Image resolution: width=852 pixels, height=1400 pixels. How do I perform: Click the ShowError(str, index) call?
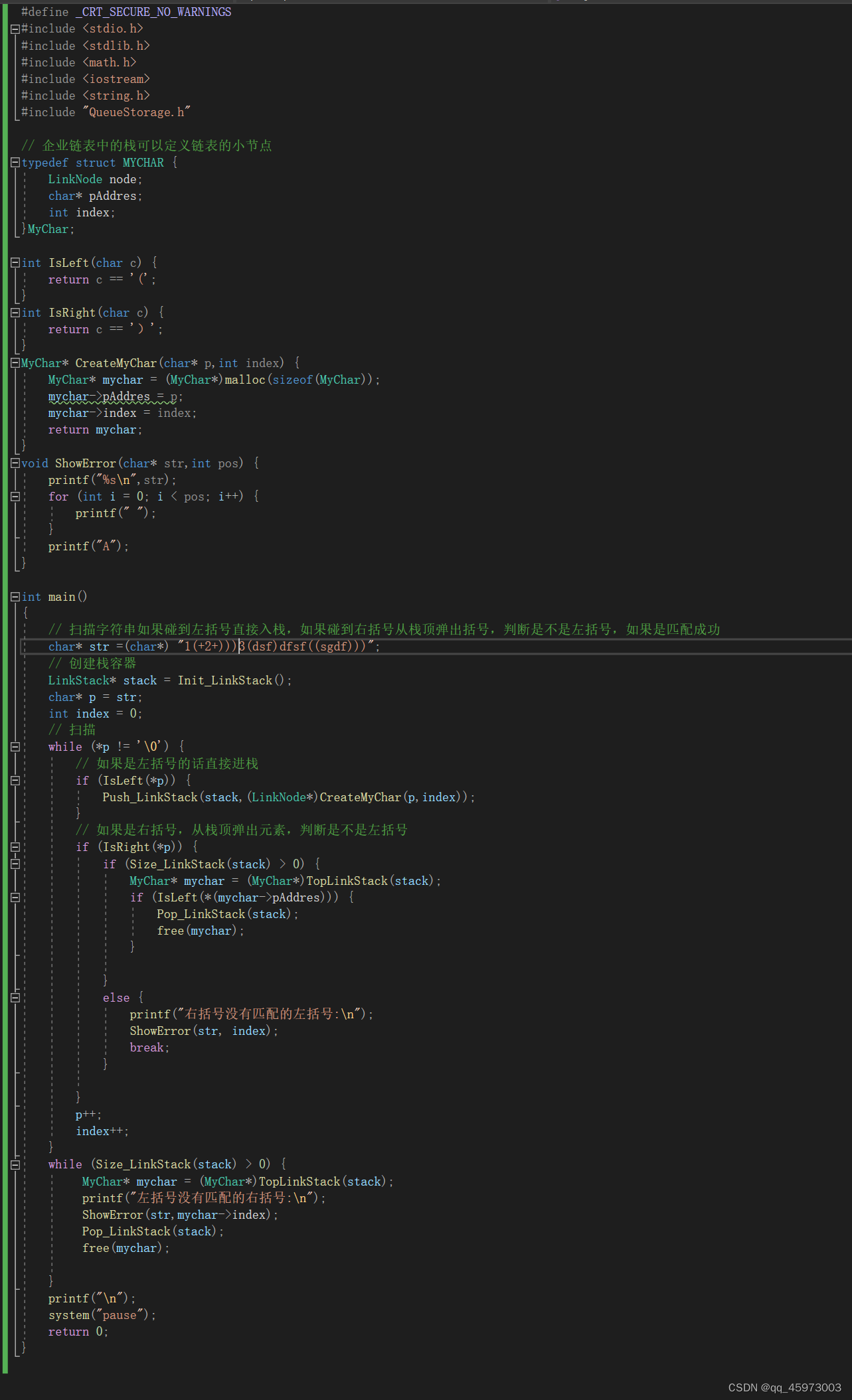(203, 1031)
